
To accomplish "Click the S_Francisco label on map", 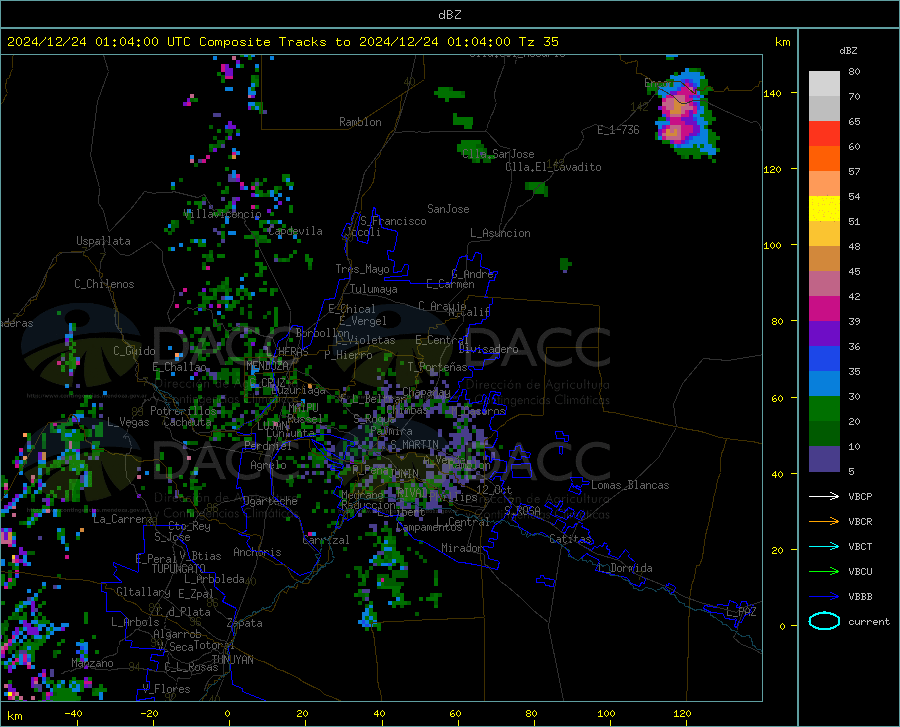I will tap(393, 221).
